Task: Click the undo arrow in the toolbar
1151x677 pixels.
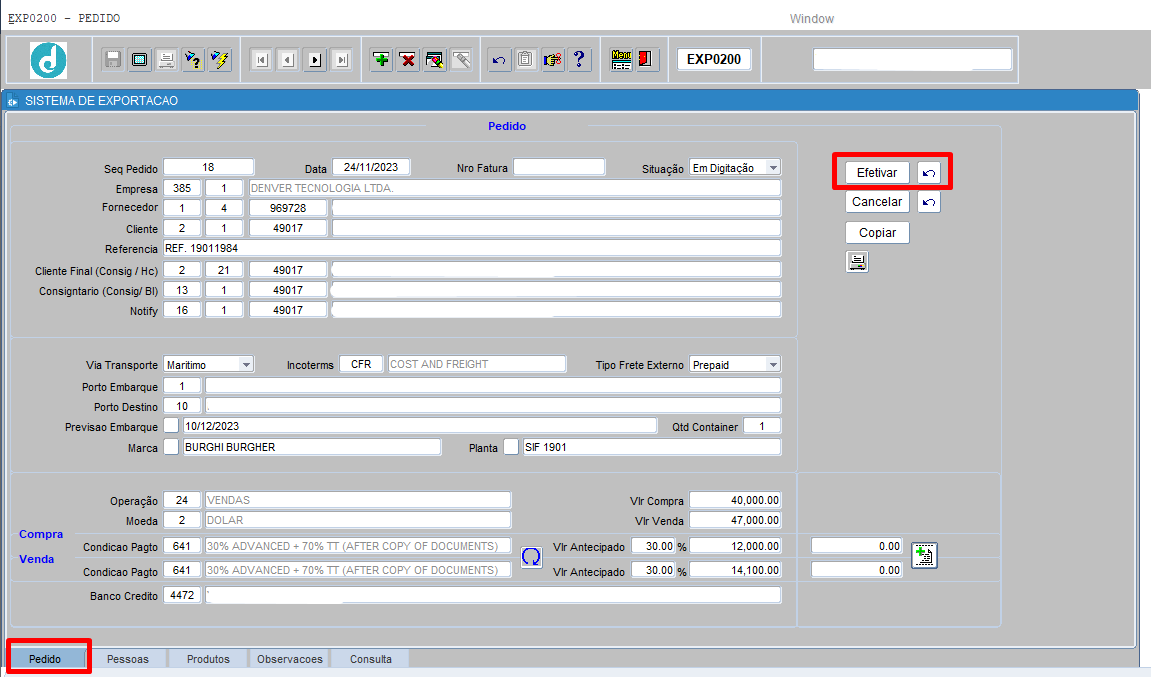Action: (499, 59)
